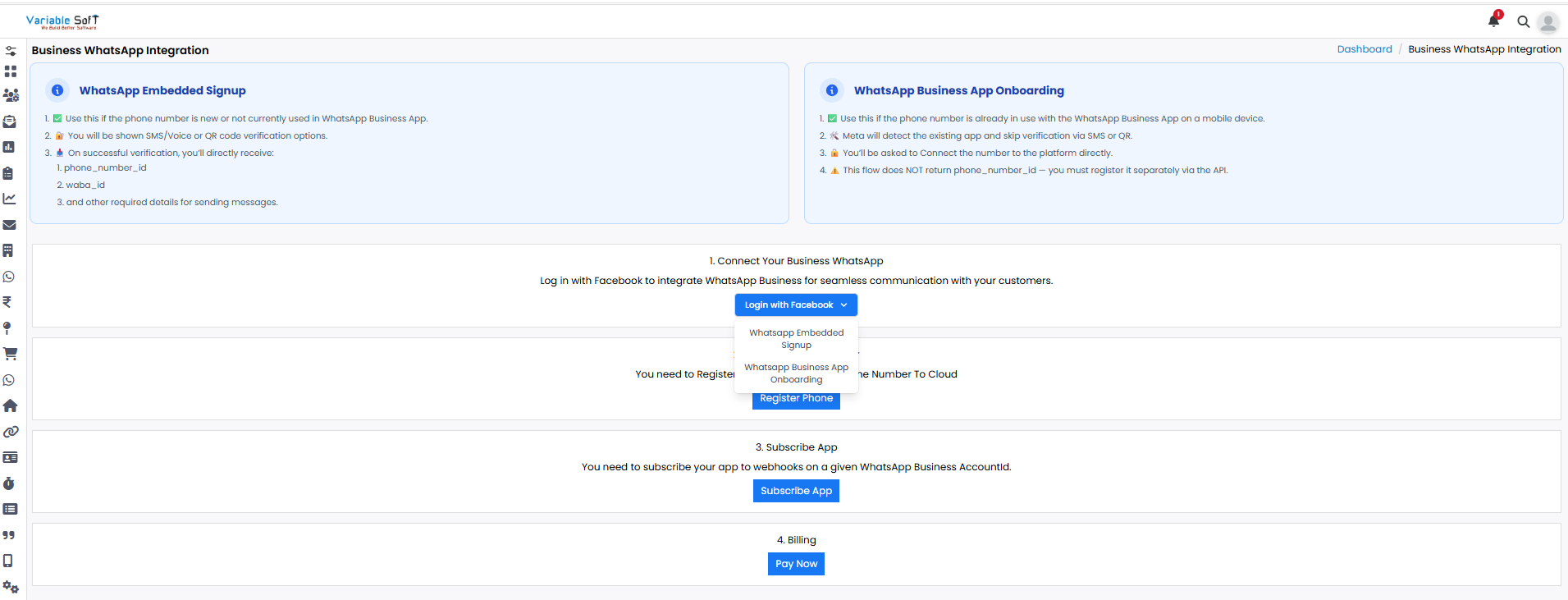Collapse the Login with Facebook dropdown

796,305
